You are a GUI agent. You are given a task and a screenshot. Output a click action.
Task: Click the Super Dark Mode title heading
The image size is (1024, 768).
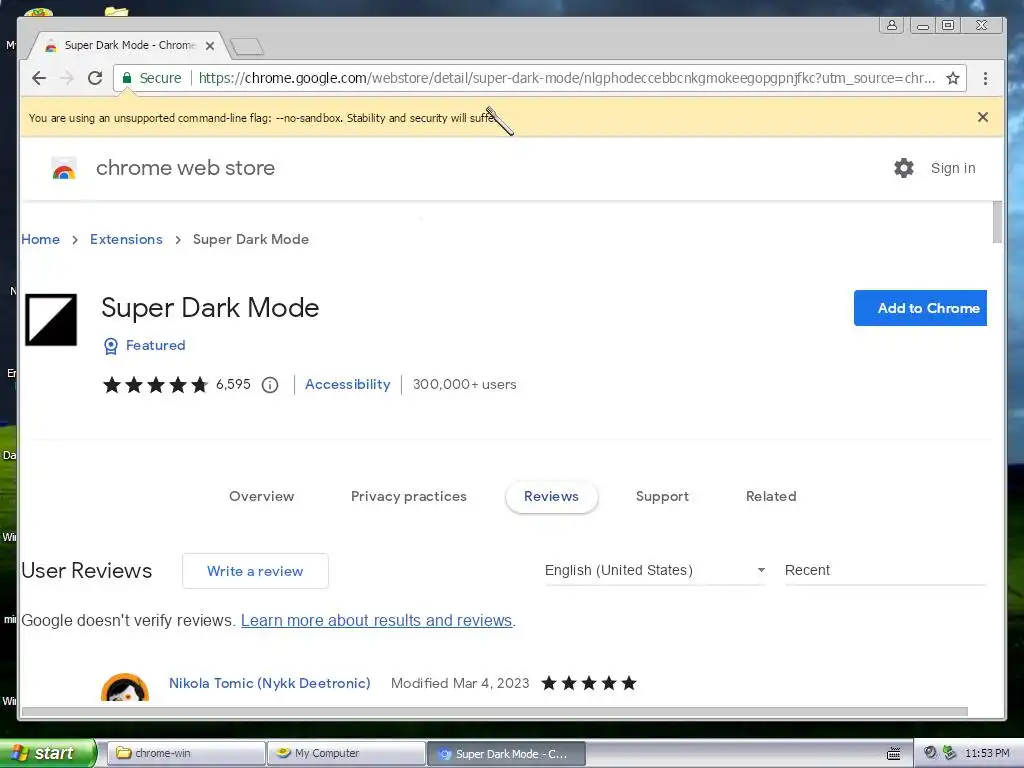click(210, 308)
